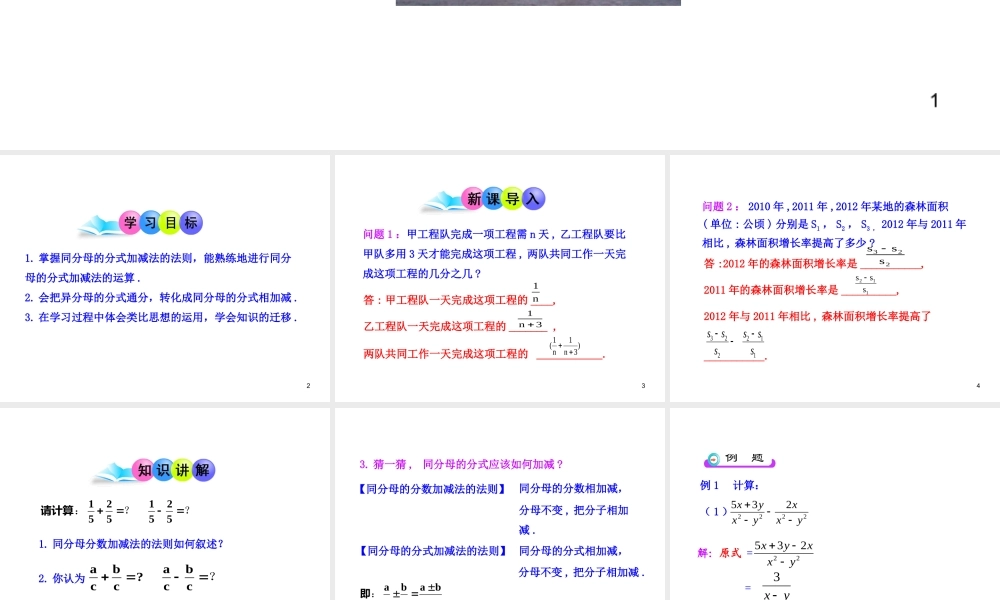Select the 例1 example calculation slide
The image size is (1000, 600).
835,500
